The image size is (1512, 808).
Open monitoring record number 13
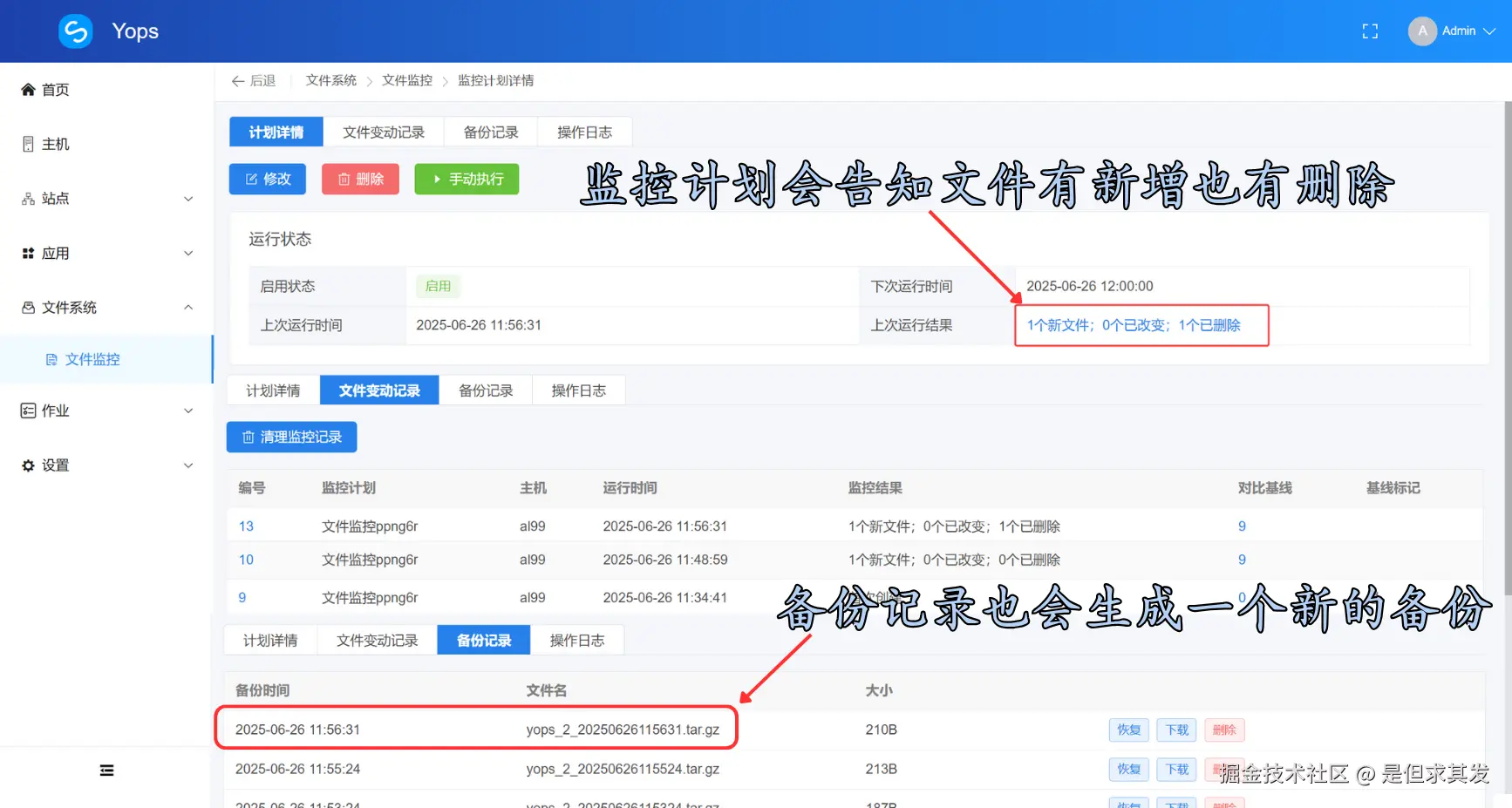point(246,526)
